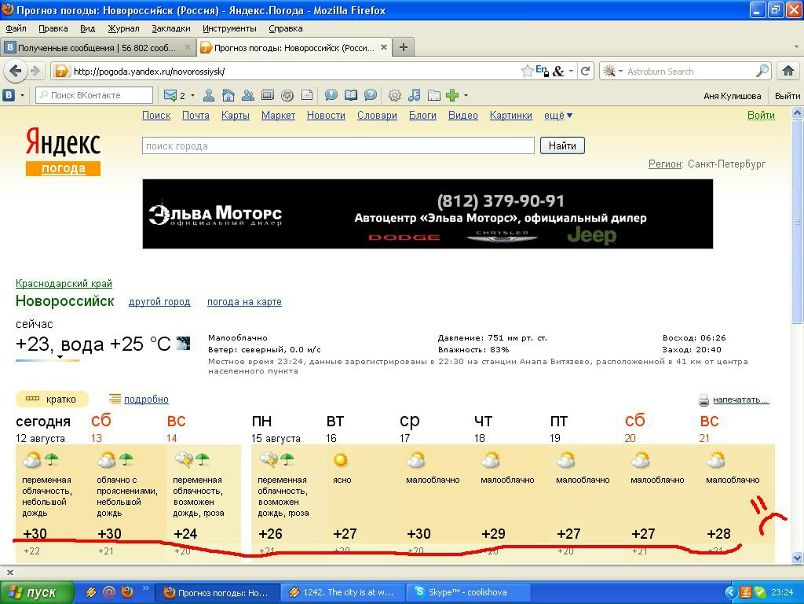804x604 pixels.
Task: Switch to the подробно detailed forecast
Action: pyautogui.click(x=139, y=399)
